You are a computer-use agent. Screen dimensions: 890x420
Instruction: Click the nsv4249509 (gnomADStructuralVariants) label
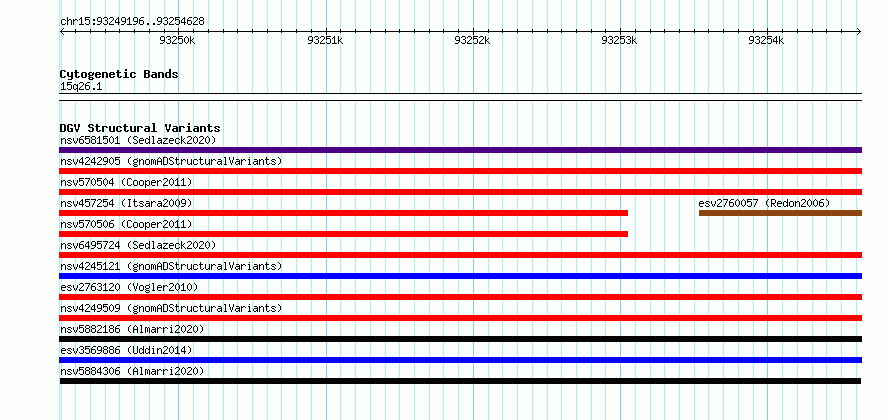[x=171, y=308]
